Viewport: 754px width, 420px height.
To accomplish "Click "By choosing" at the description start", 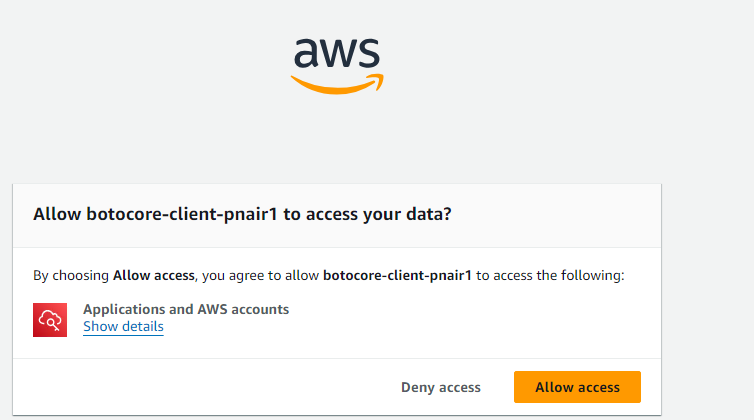I will pos(71,274).
